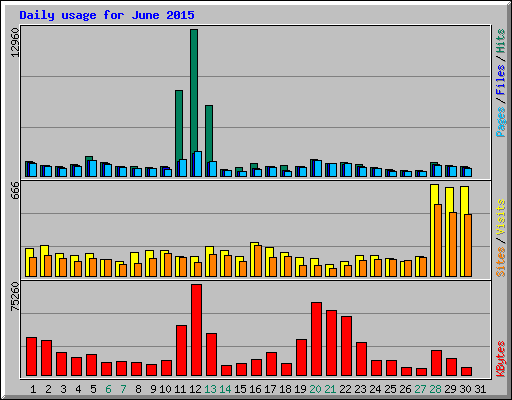Click the day 12 axis label

point(195,389)
